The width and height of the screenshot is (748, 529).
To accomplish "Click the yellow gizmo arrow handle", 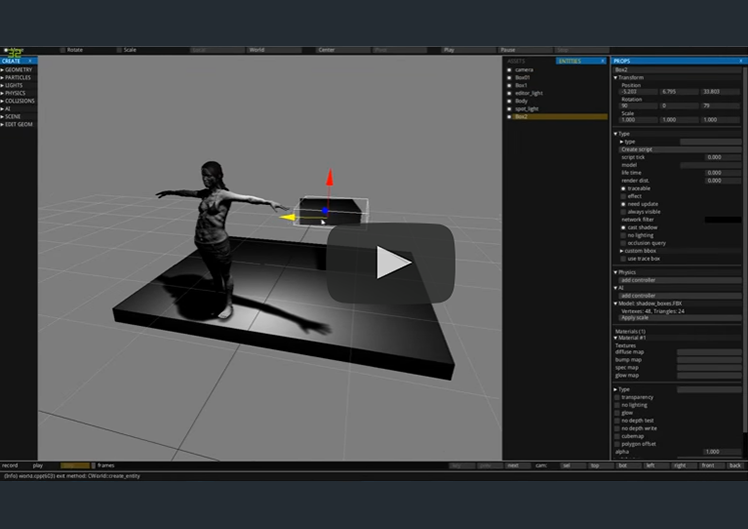I will pyautogui.click(x=288, y=218).
